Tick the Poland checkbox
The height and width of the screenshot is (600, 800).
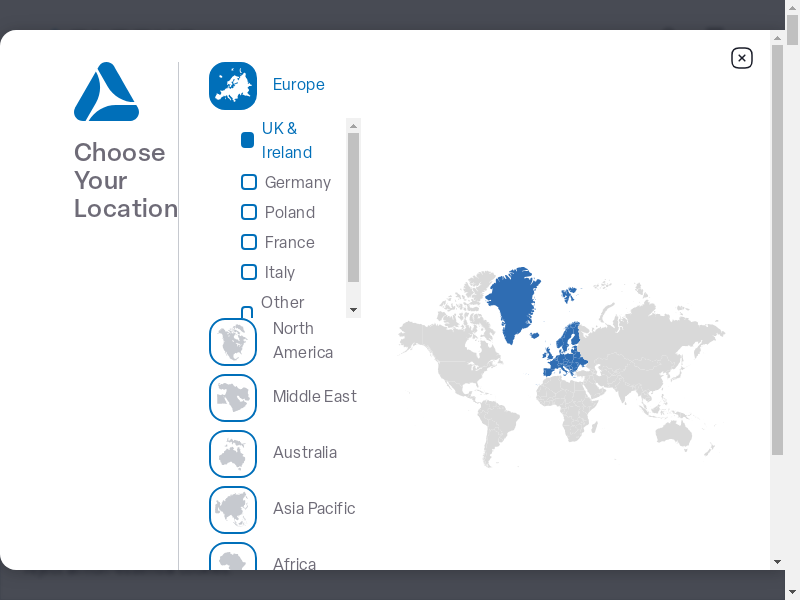[x=249, y=212]
